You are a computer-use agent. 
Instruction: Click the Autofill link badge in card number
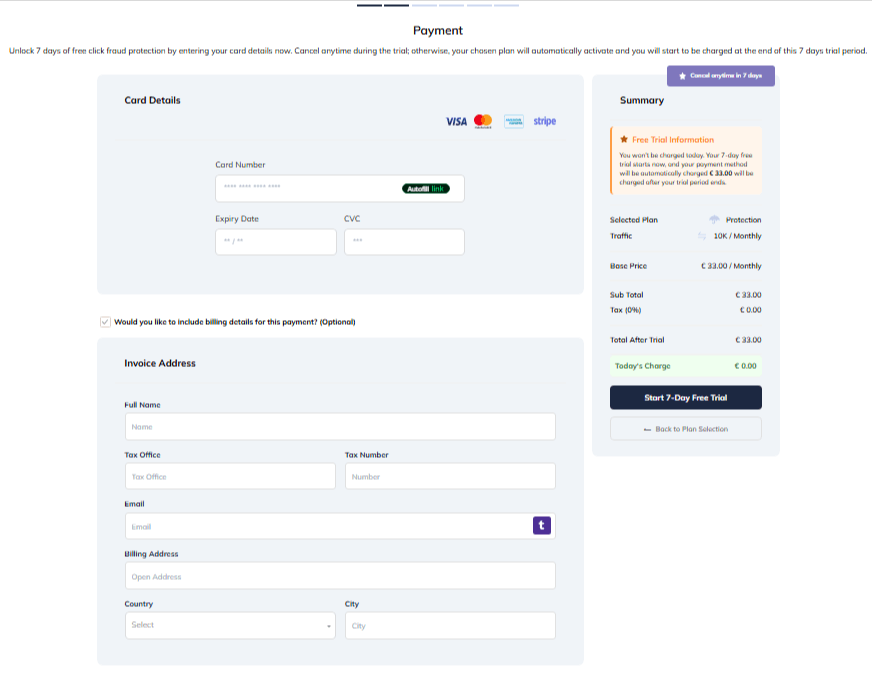click(x=426, y=188)
